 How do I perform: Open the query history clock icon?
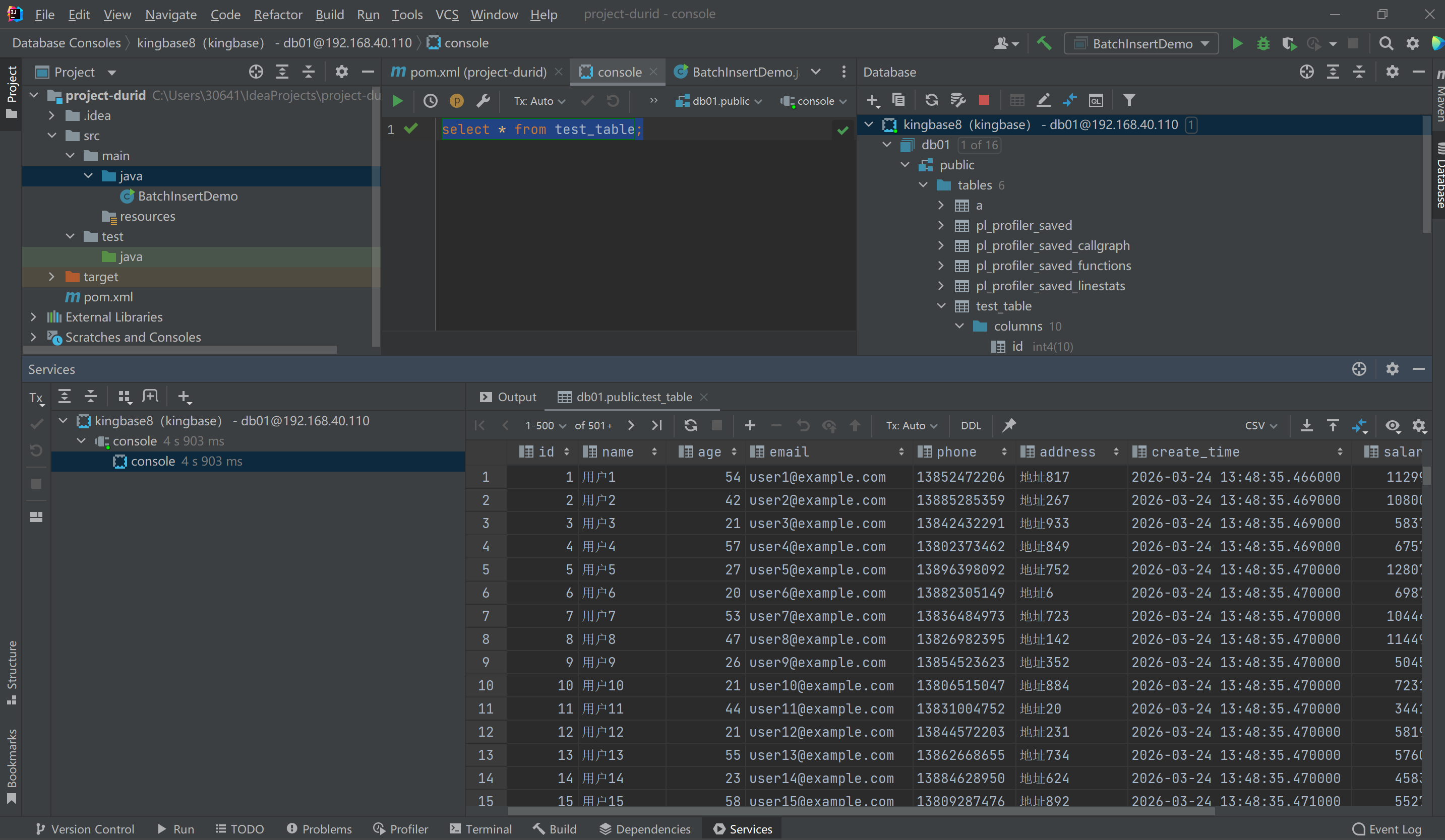click(430, 101)
